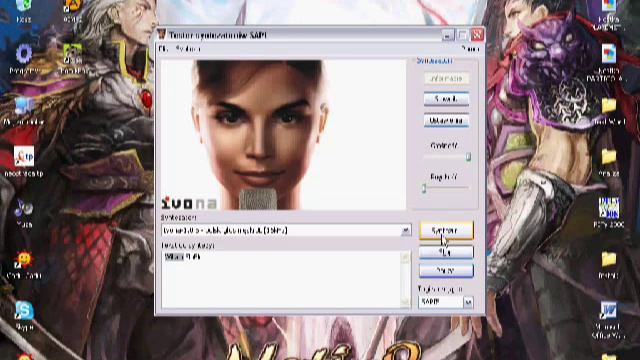Select the FIFA 2006 desktop icon
The width and height of the screenshot is (640, 360).
609,208
